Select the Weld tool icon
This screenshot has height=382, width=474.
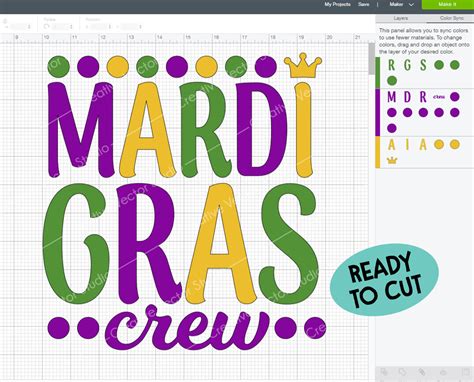point(402,372)
